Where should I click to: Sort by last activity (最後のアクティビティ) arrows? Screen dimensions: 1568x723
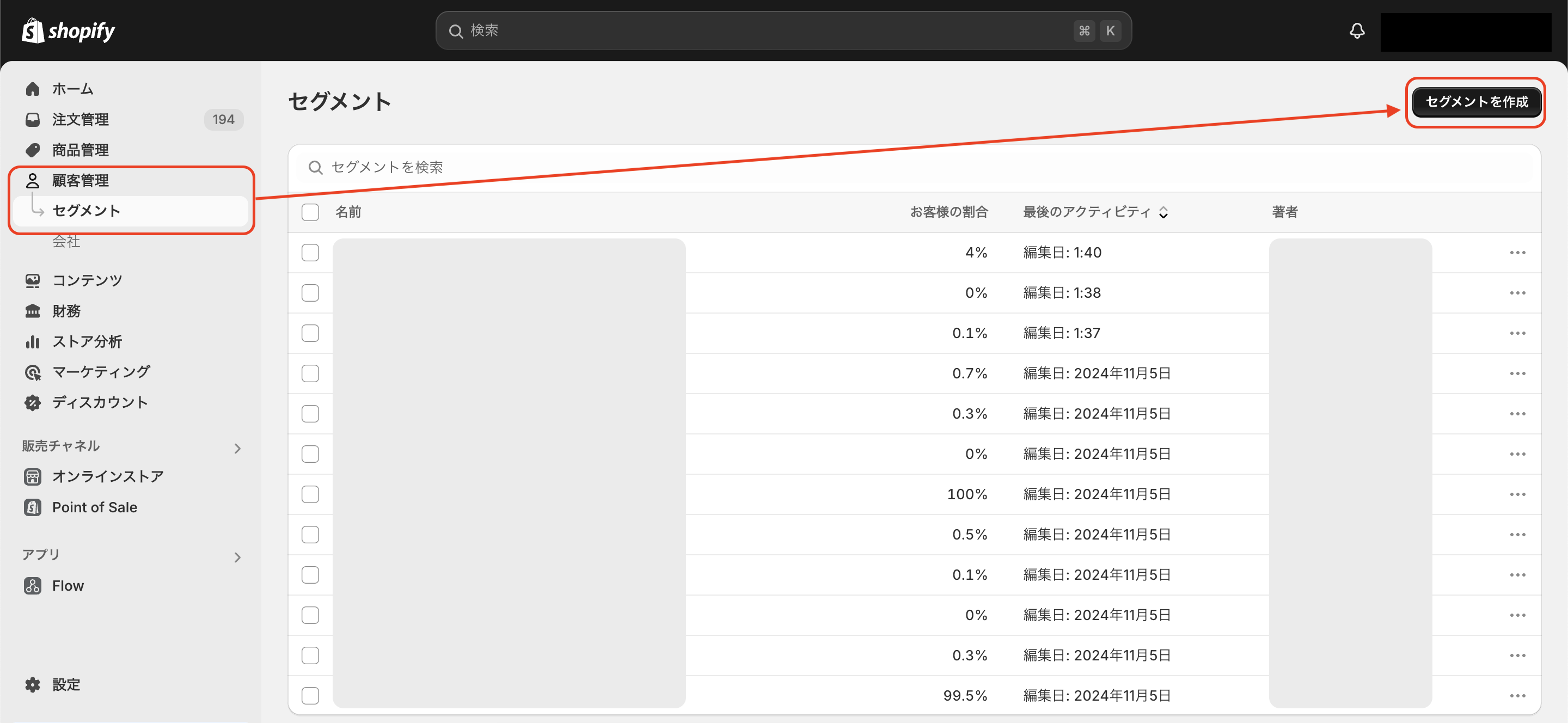[1163, 212]
